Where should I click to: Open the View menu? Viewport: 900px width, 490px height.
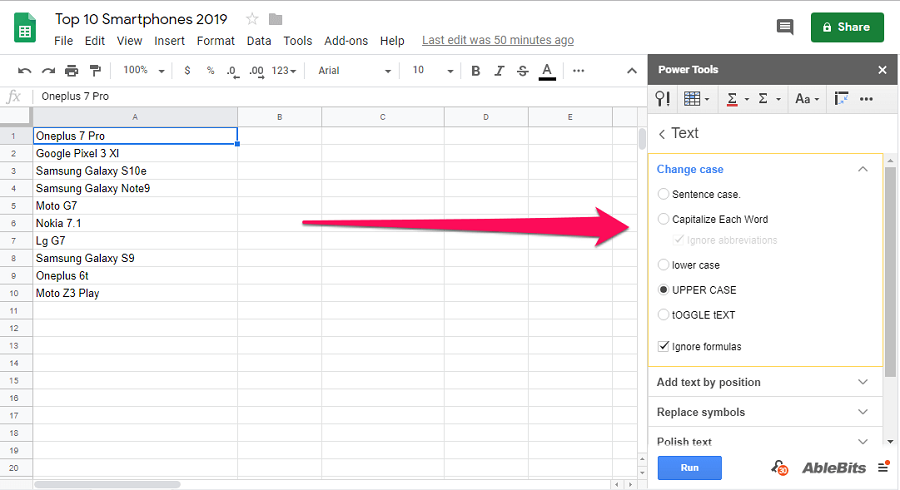point(129,41)
